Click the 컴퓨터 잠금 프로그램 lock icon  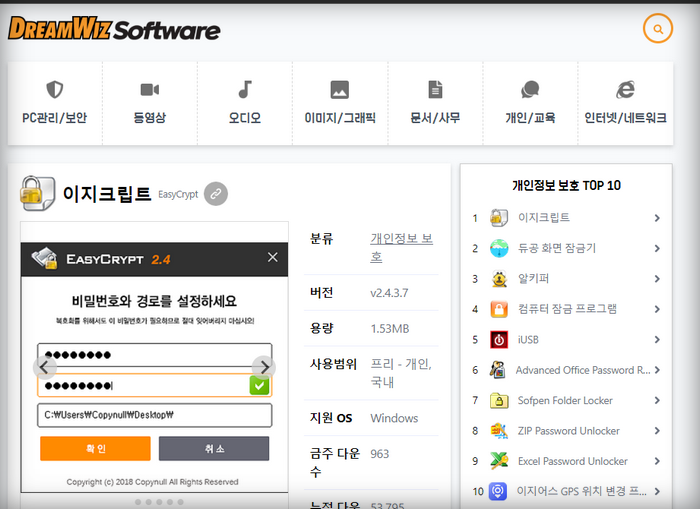[499, 309]
